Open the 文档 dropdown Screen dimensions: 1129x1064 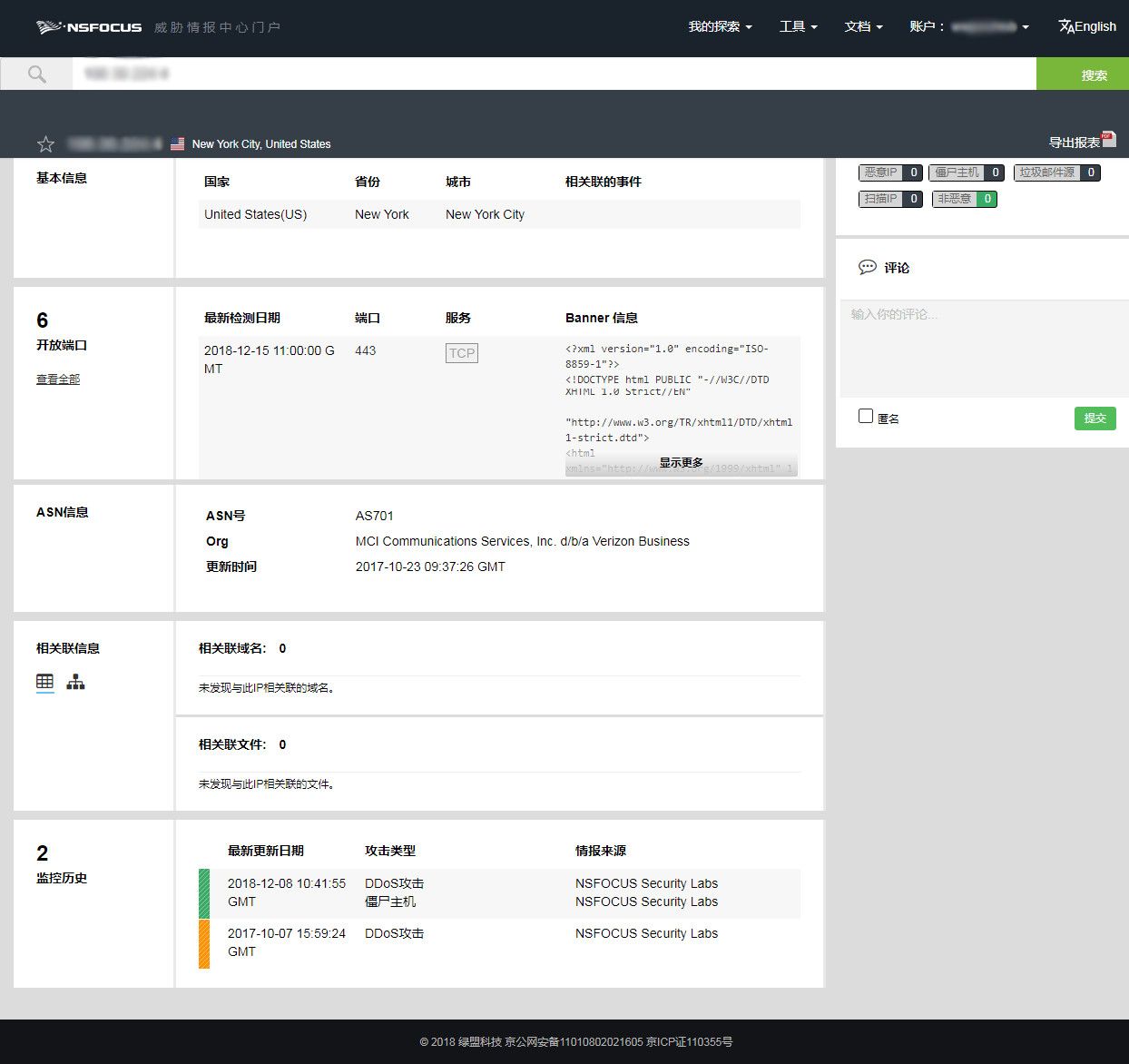tap(863, 27)
